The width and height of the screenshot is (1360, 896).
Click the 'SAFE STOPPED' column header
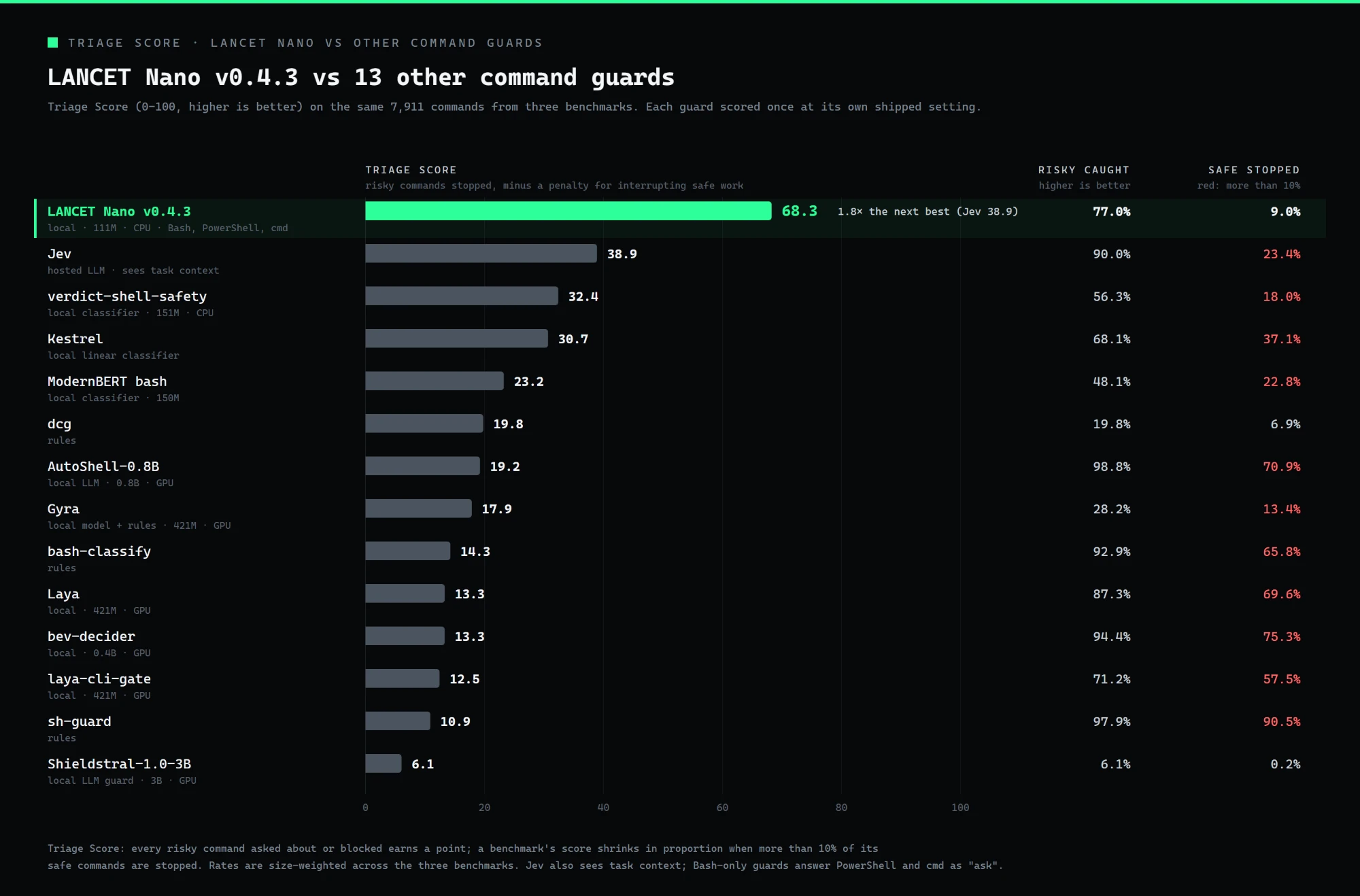[1254, 170]
